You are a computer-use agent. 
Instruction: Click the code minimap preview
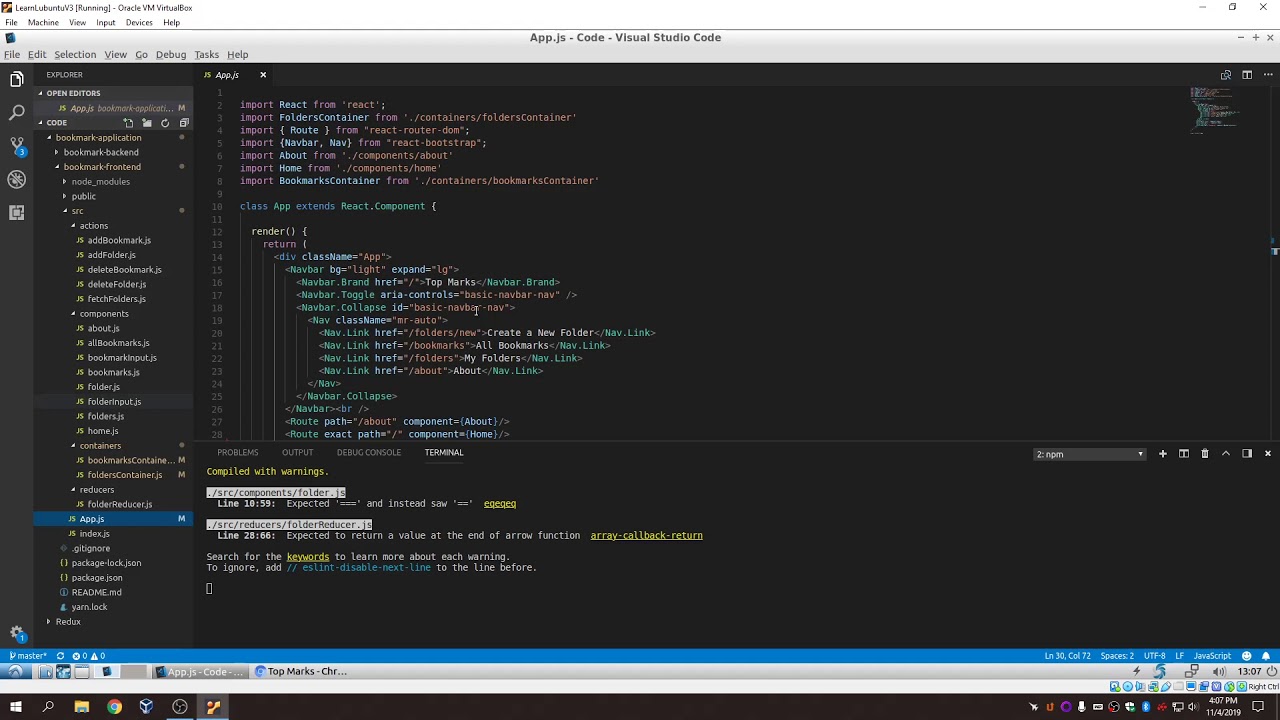pos(1214,109)
